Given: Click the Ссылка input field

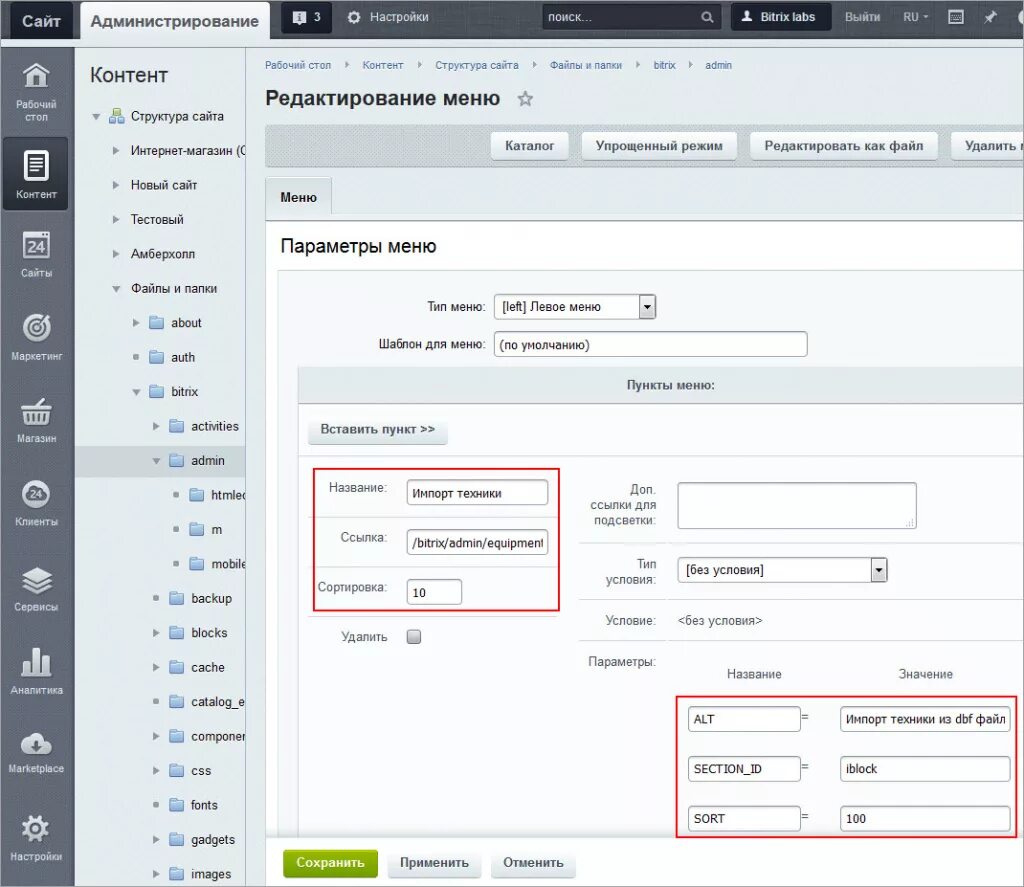Looking at the screenshot, I should point(477,543).
